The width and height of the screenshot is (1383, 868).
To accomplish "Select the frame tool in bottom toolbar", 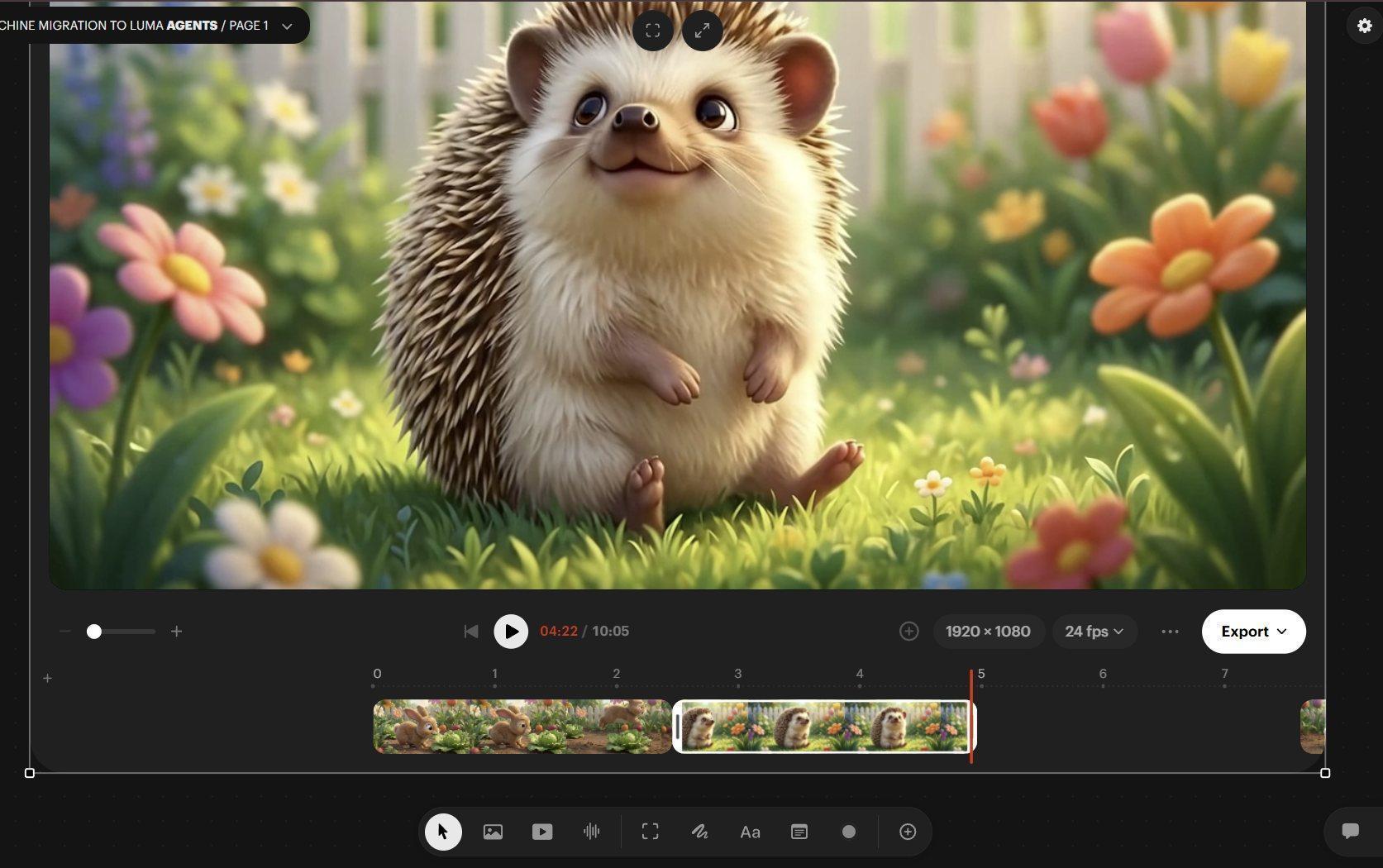I will click(651, 832).
